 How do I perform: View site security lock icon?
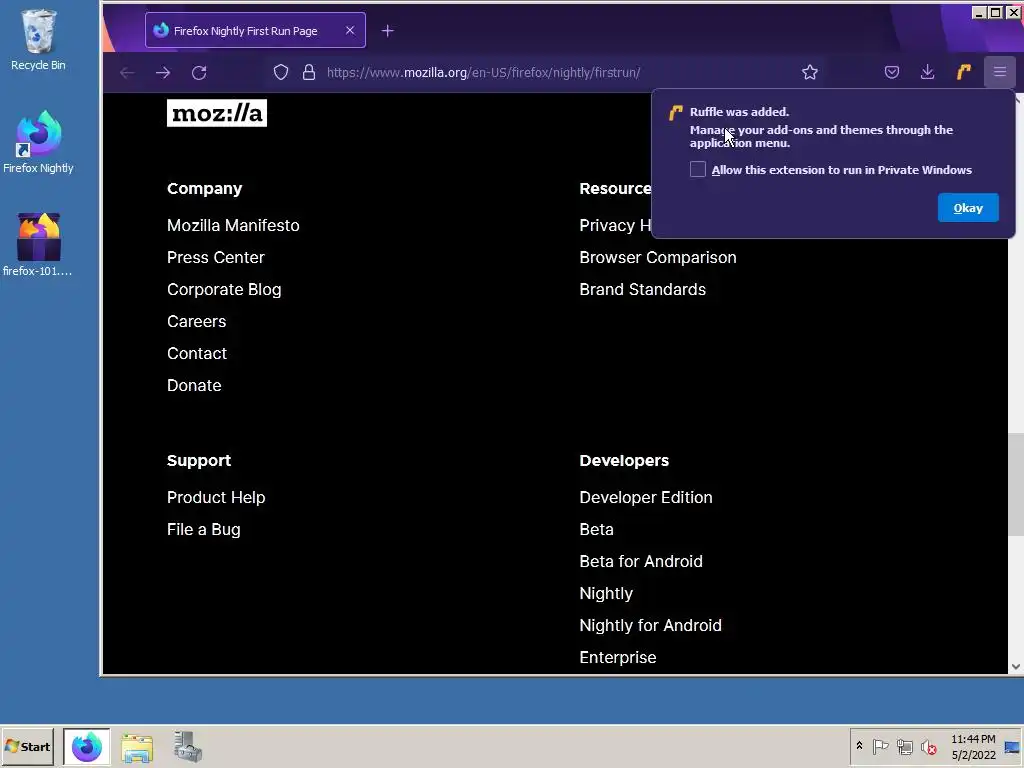309,72
